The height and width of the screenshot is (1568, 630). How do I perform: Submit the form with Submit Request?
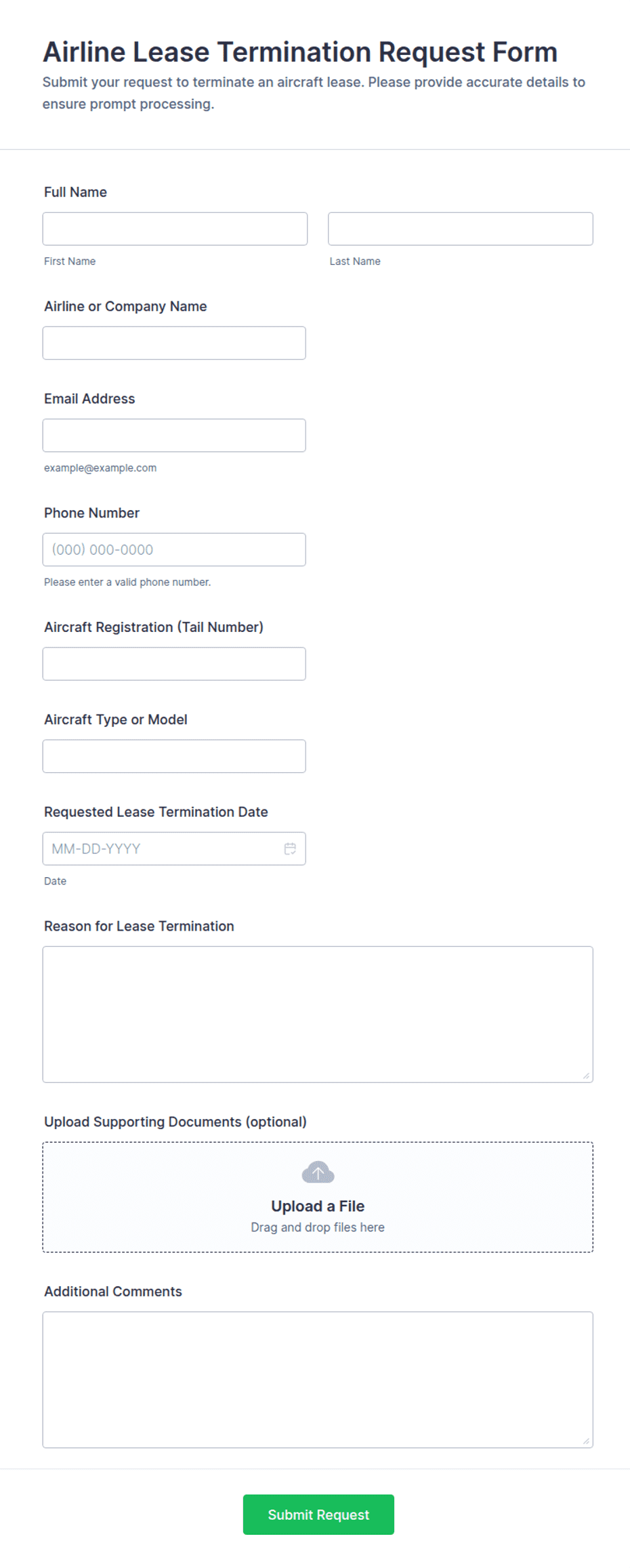coord(318,1515)
